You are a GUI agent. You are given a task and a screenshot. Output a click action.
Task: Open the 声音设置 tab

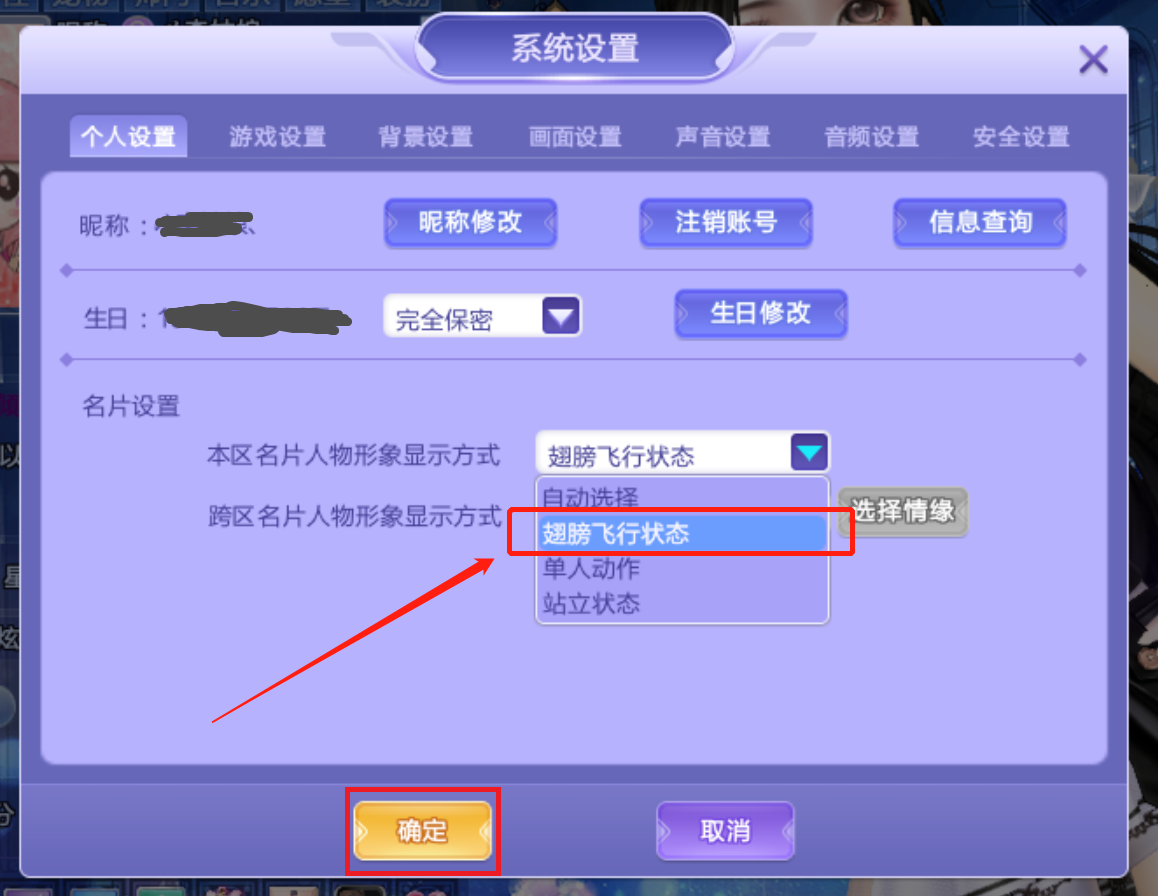point(723,137)
